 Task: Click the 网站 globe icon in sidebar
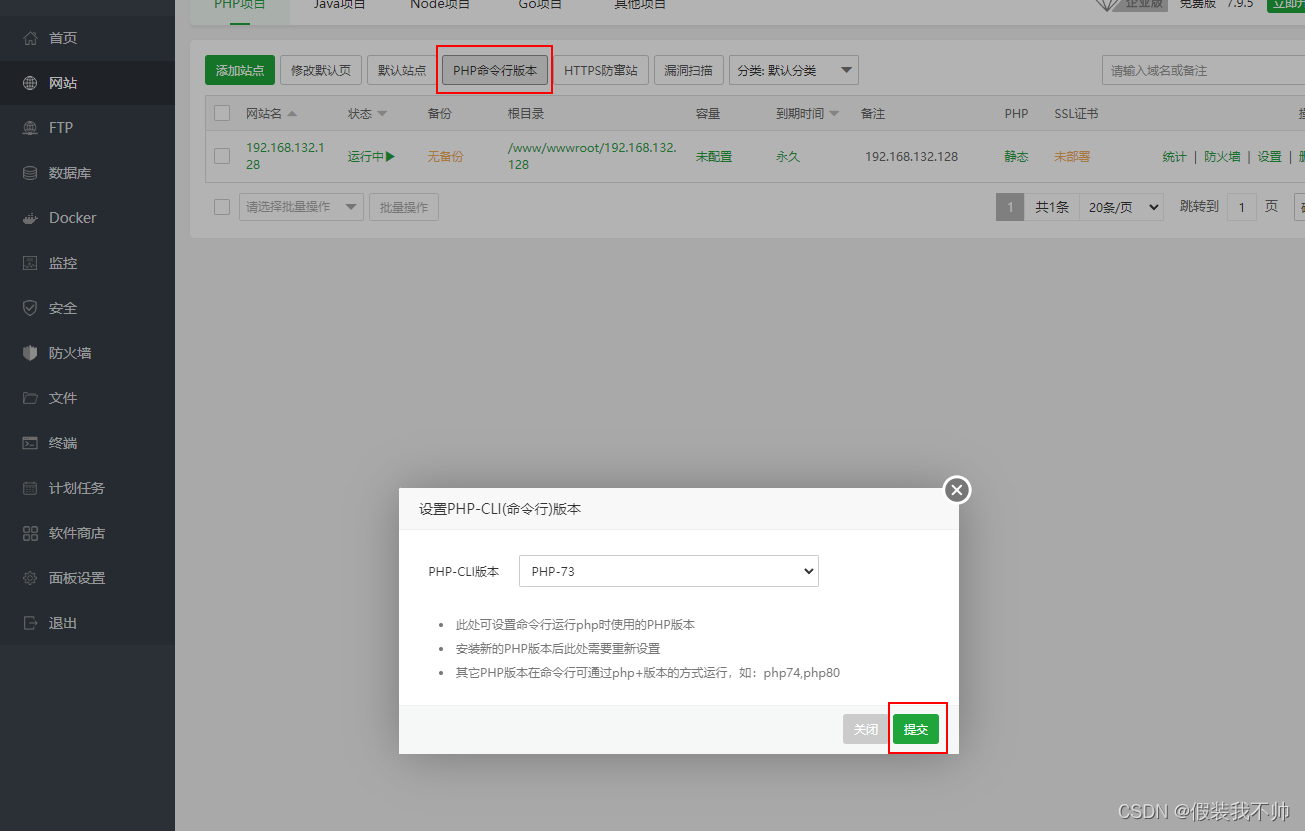coord(30,83)
